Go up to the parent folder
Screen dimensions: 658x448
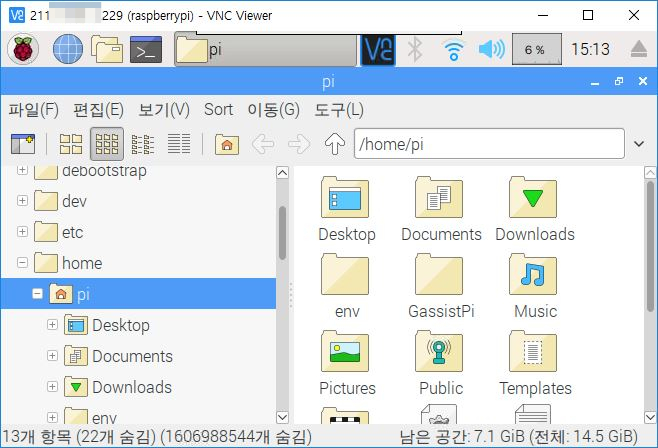coord(335,144)
